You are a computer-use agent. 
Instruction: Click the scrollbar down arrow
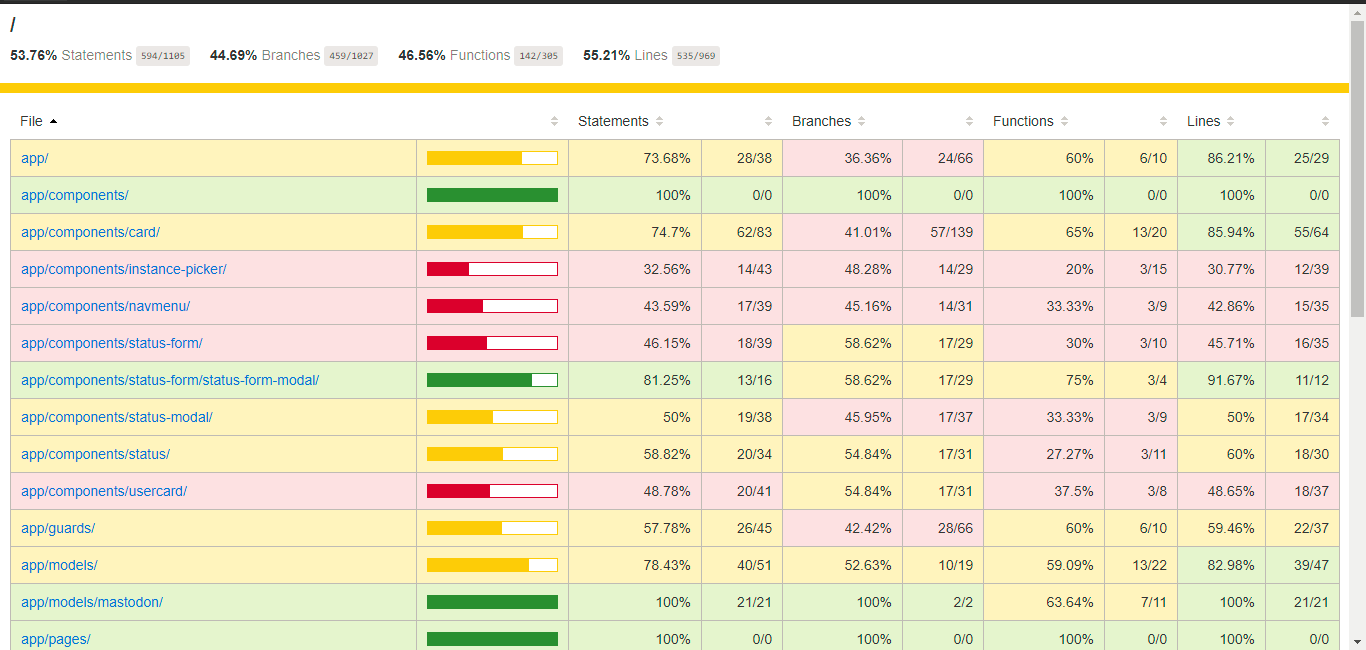click(x=1357, y=641)
